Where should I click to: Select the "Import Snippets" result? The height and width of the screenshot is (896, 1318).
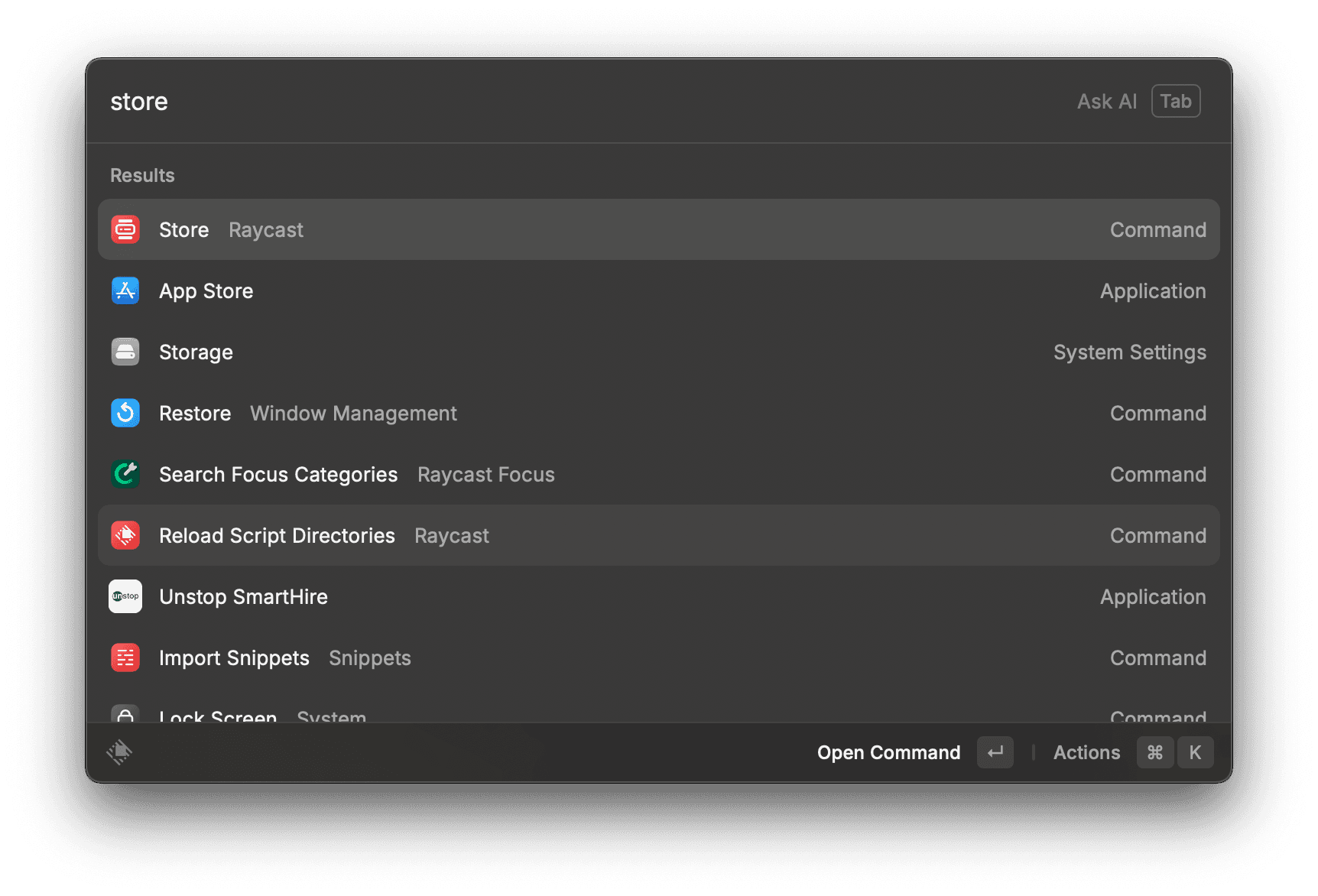pyautogui.click(x=659, y=657)
